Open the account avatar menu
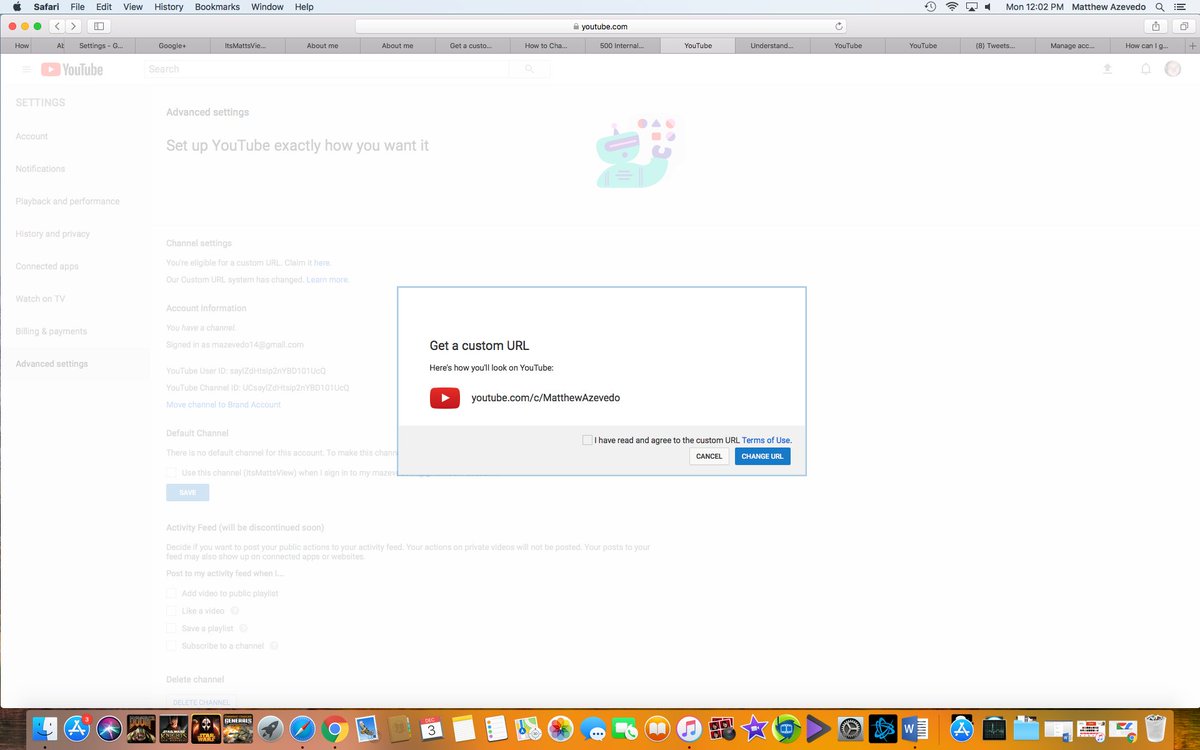Screen dimensions: 1200x750 1173,69
